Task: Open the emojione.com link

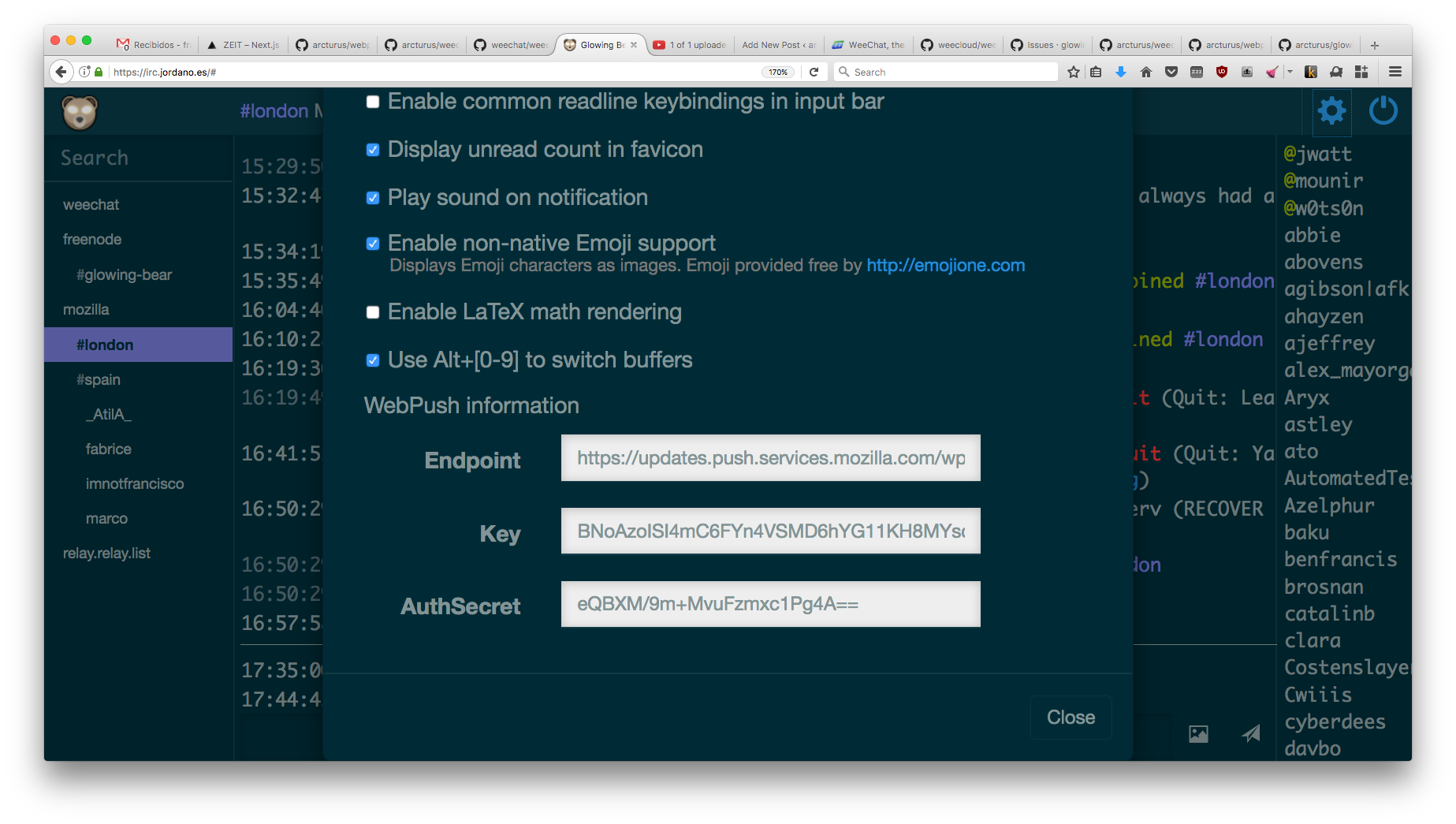Action: (945, 266)
